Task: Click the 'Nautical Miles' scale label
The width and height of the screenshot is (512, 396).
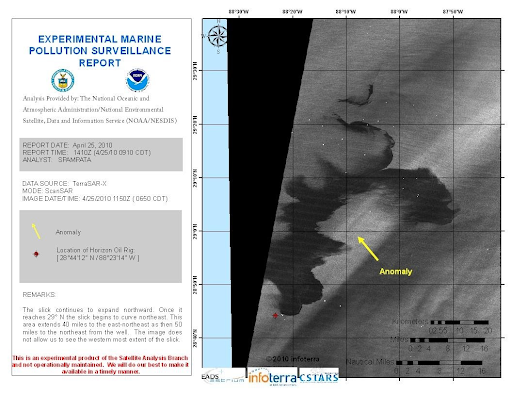Action: (x=370, y=362)
